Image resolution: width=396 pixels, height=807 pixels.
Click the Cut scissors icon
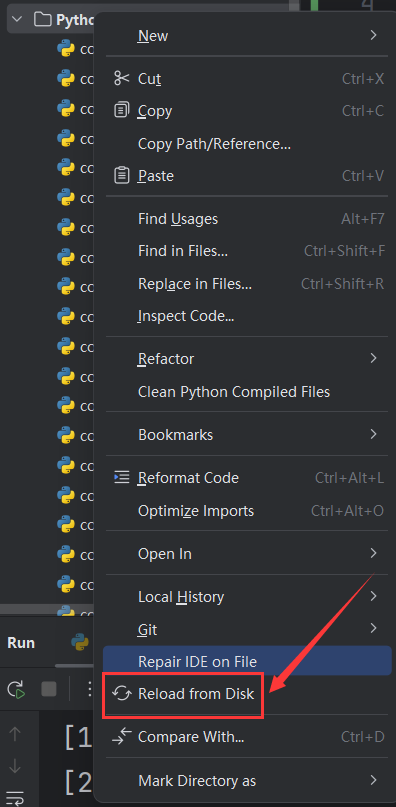point(122,79)
